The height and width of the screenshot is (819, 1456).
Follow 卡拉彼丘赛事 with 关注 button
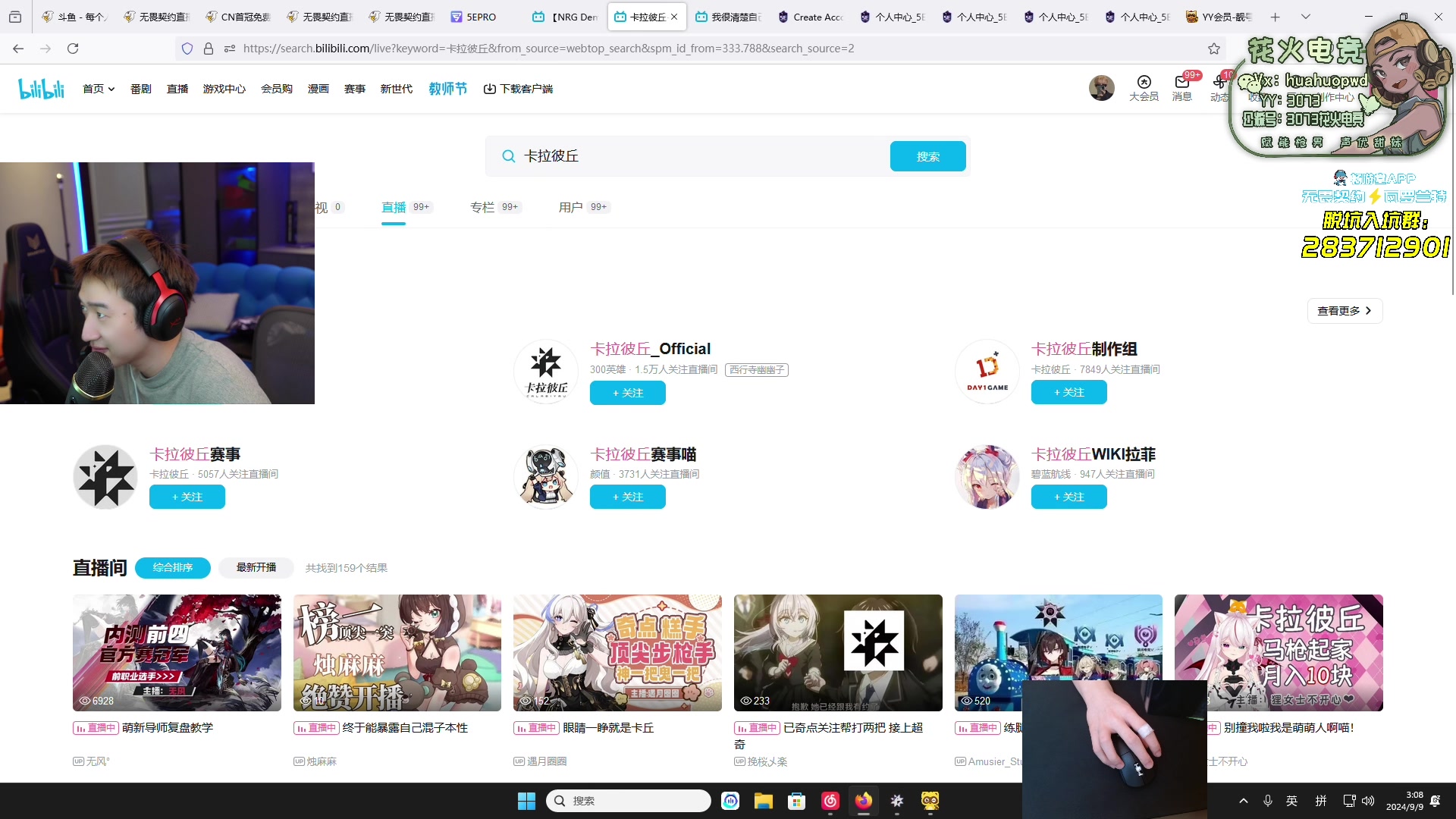tap(187, 497)
